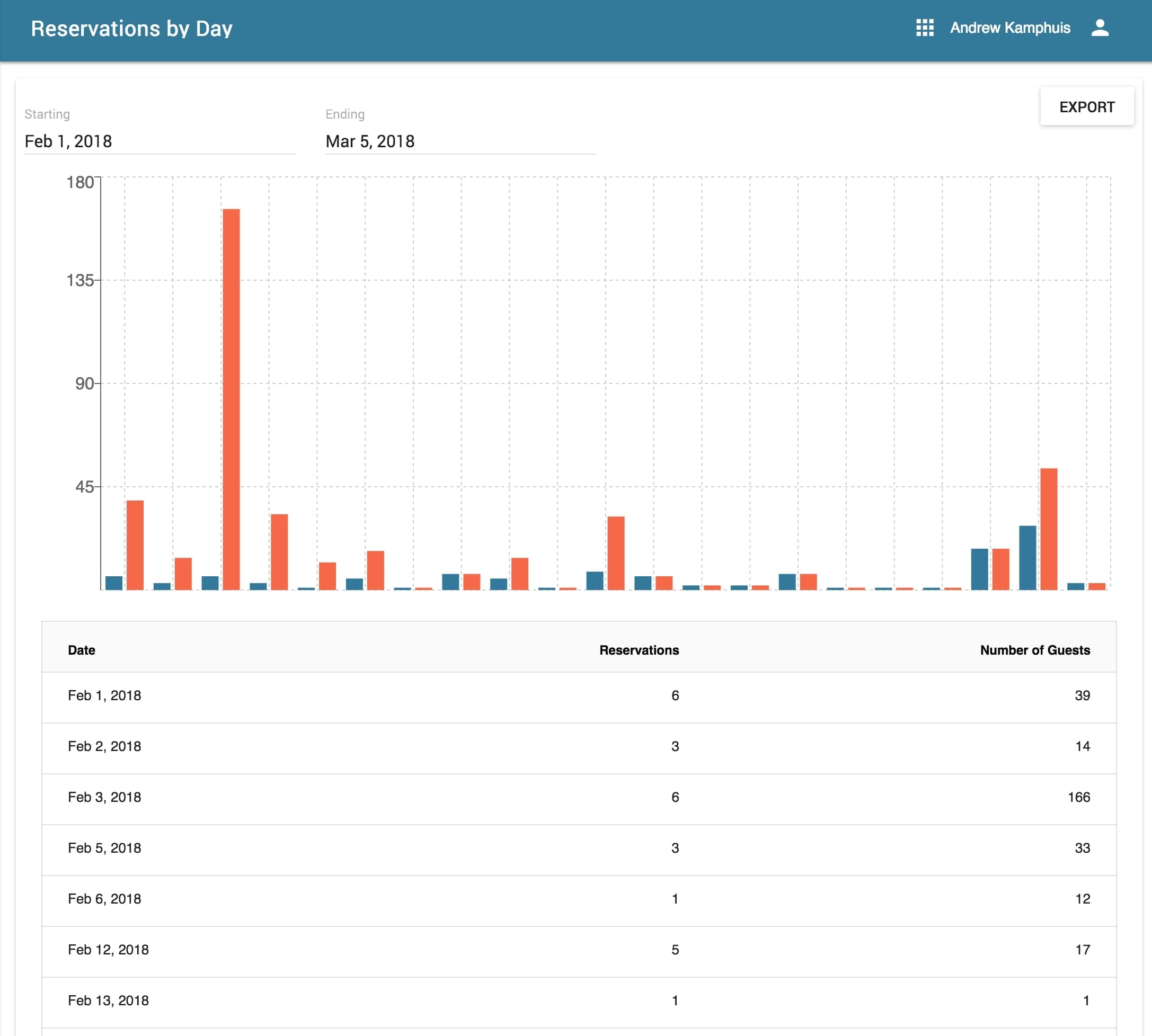Click the second-tallest orange bar near chart end

[1048, 529]
